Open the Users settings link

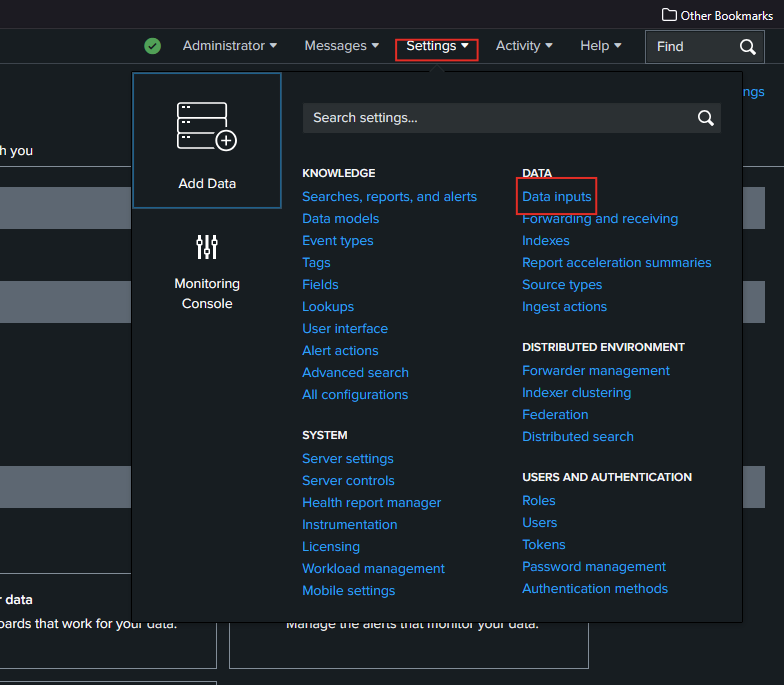tap(540, 522)
